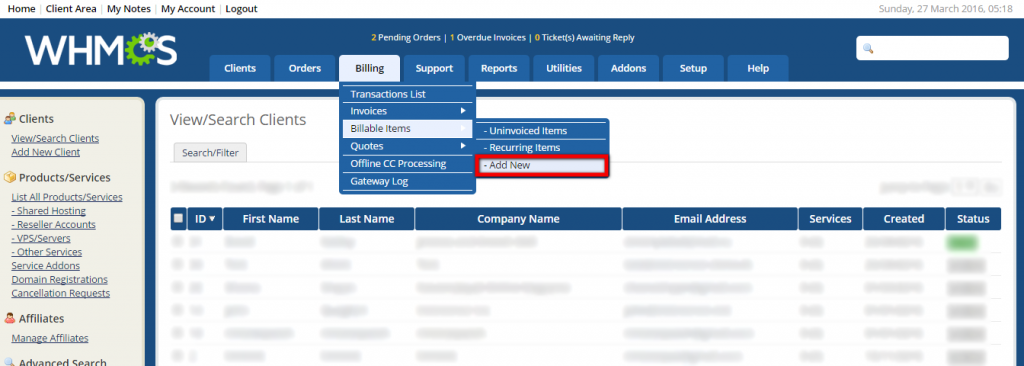Open the Setup main tab

pyautogui.click(x=693, y=69)
